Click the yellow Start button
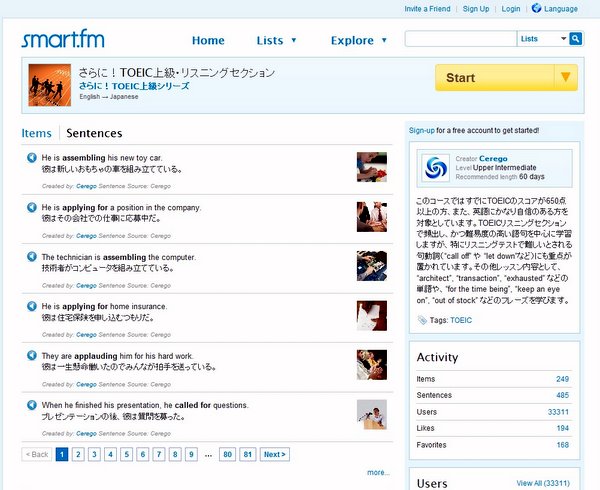This screenshot has height=490, width=600. [x=494, y=78]
